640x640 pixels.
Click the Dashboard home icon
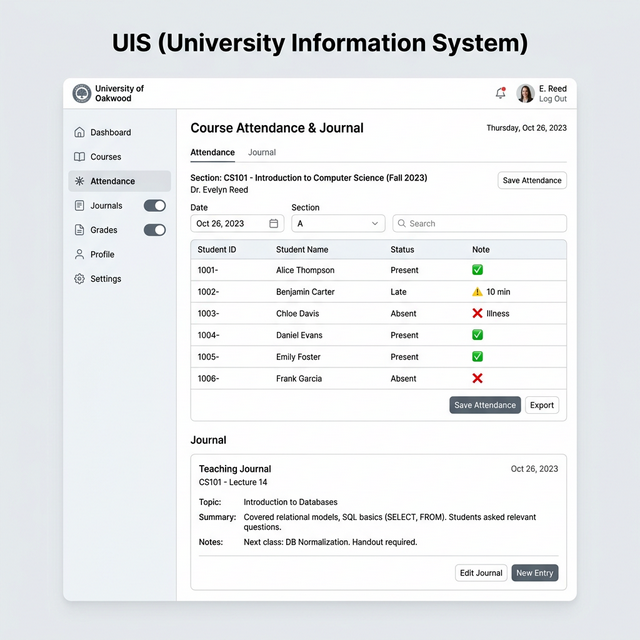click(x=80, y=132)
